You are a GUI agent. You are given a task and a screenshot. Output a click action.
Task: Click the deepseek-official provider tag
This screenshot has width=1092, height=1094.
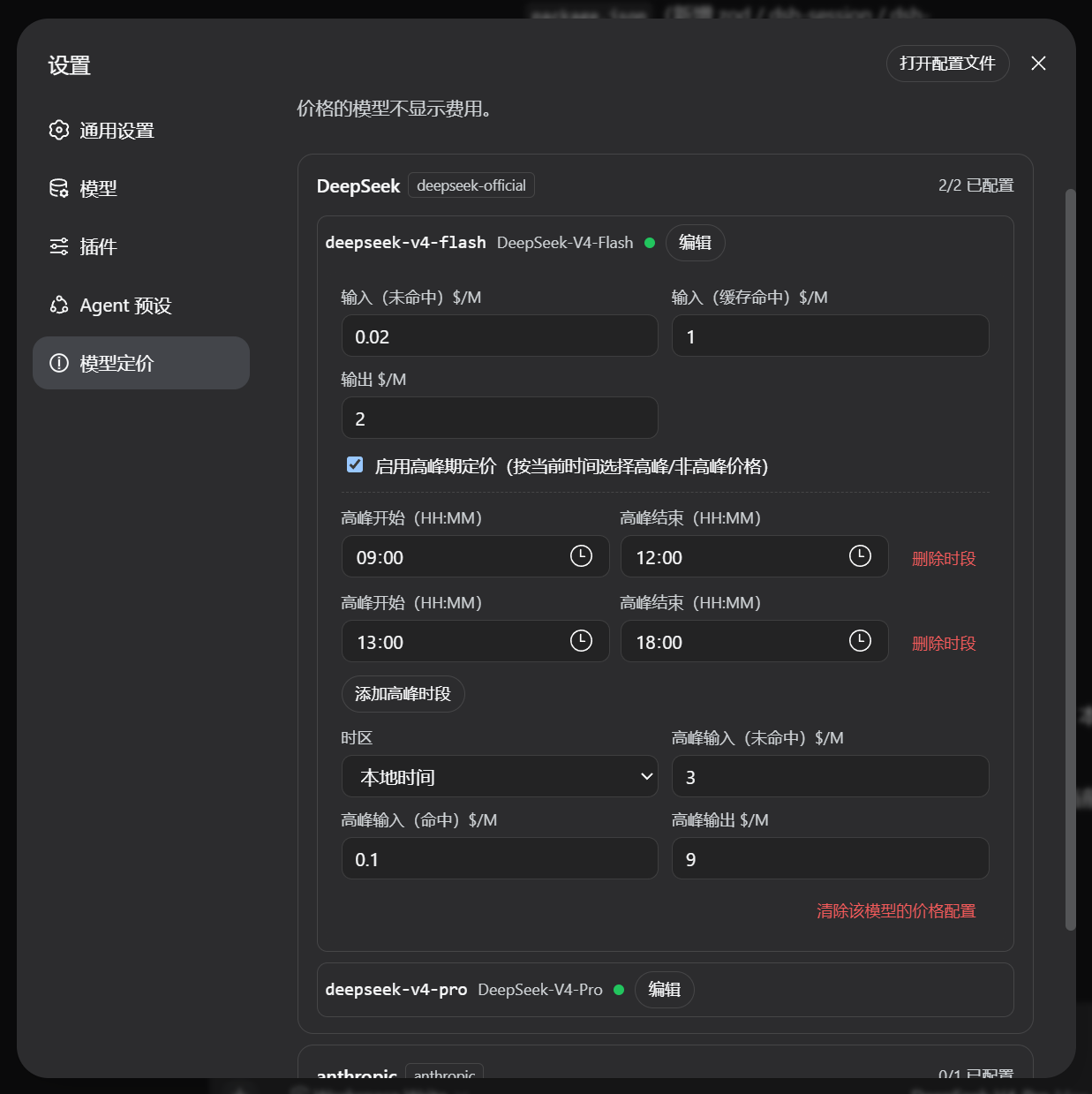(471, 185)
